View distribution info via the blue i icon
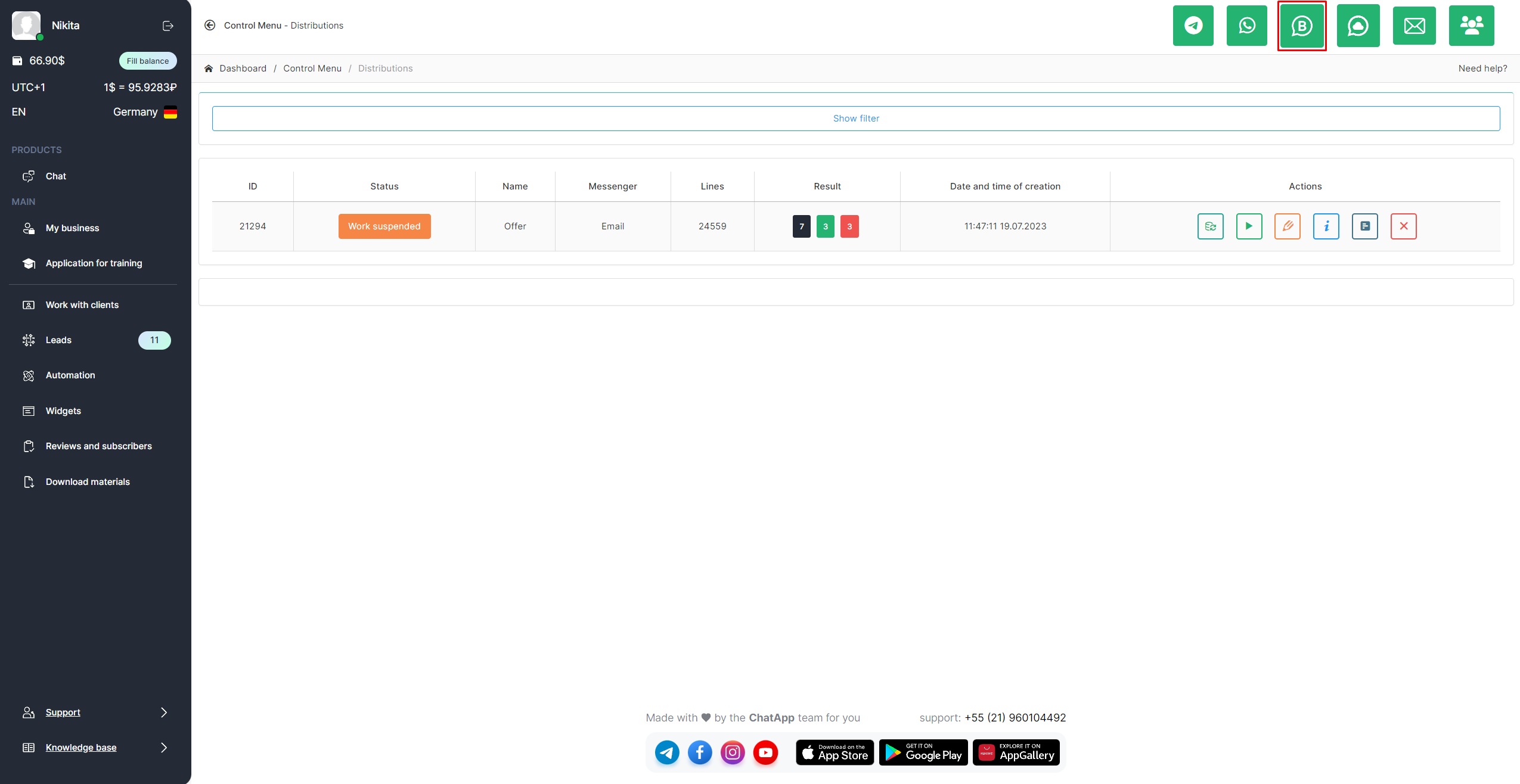This screenshot has width=1520, height=784. (1326, 226)
